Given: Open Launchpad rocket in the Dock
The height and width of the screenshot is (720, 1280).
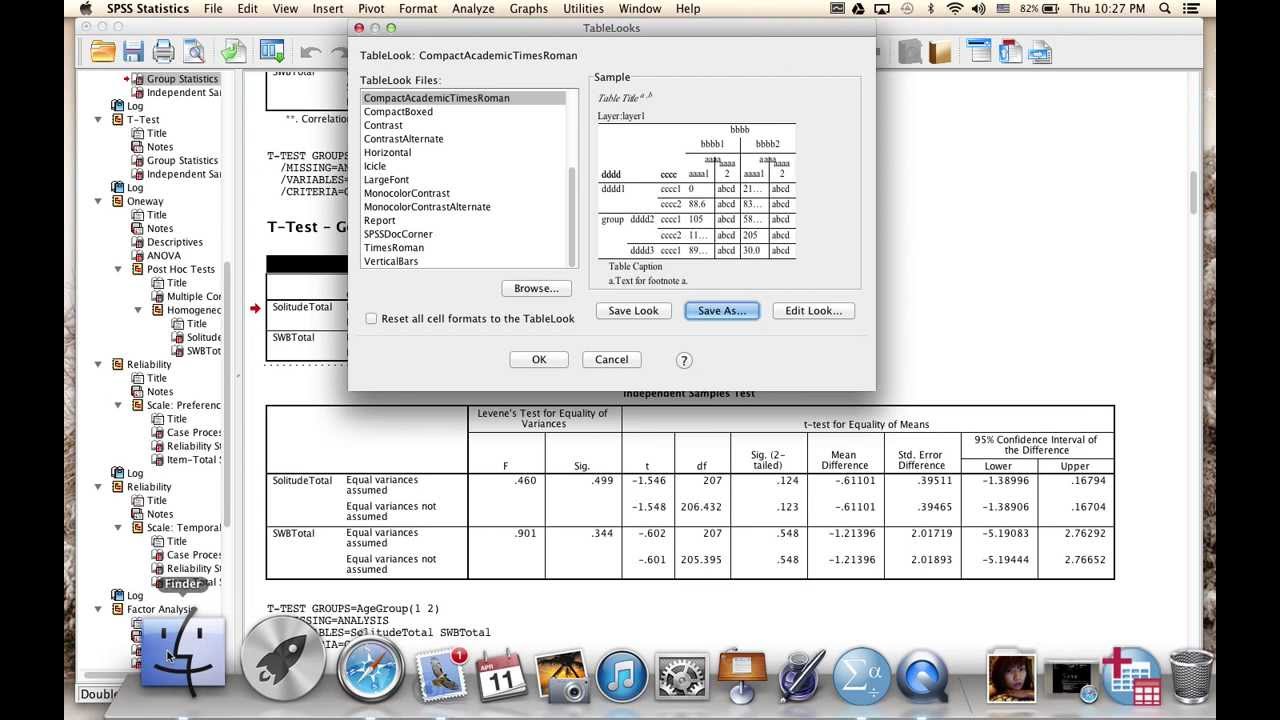Looking at the screenshot, I should coord(283,660).
